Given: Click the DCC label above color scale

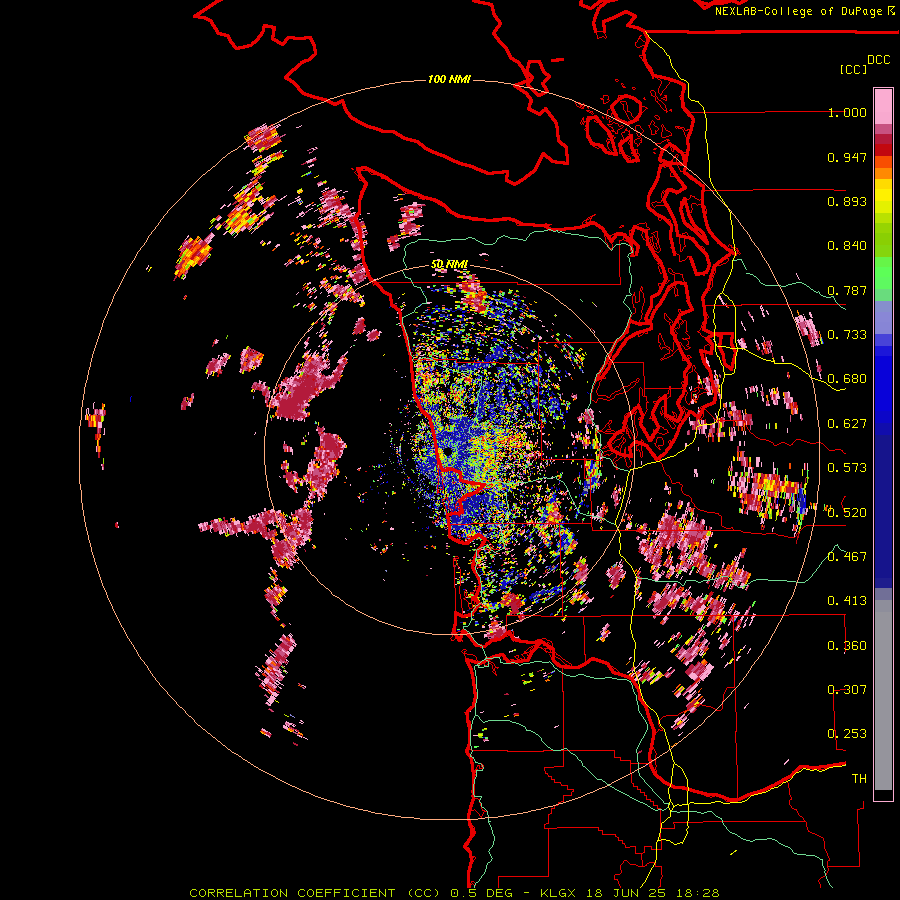Looking at the screenshot, I should (878, 60).
